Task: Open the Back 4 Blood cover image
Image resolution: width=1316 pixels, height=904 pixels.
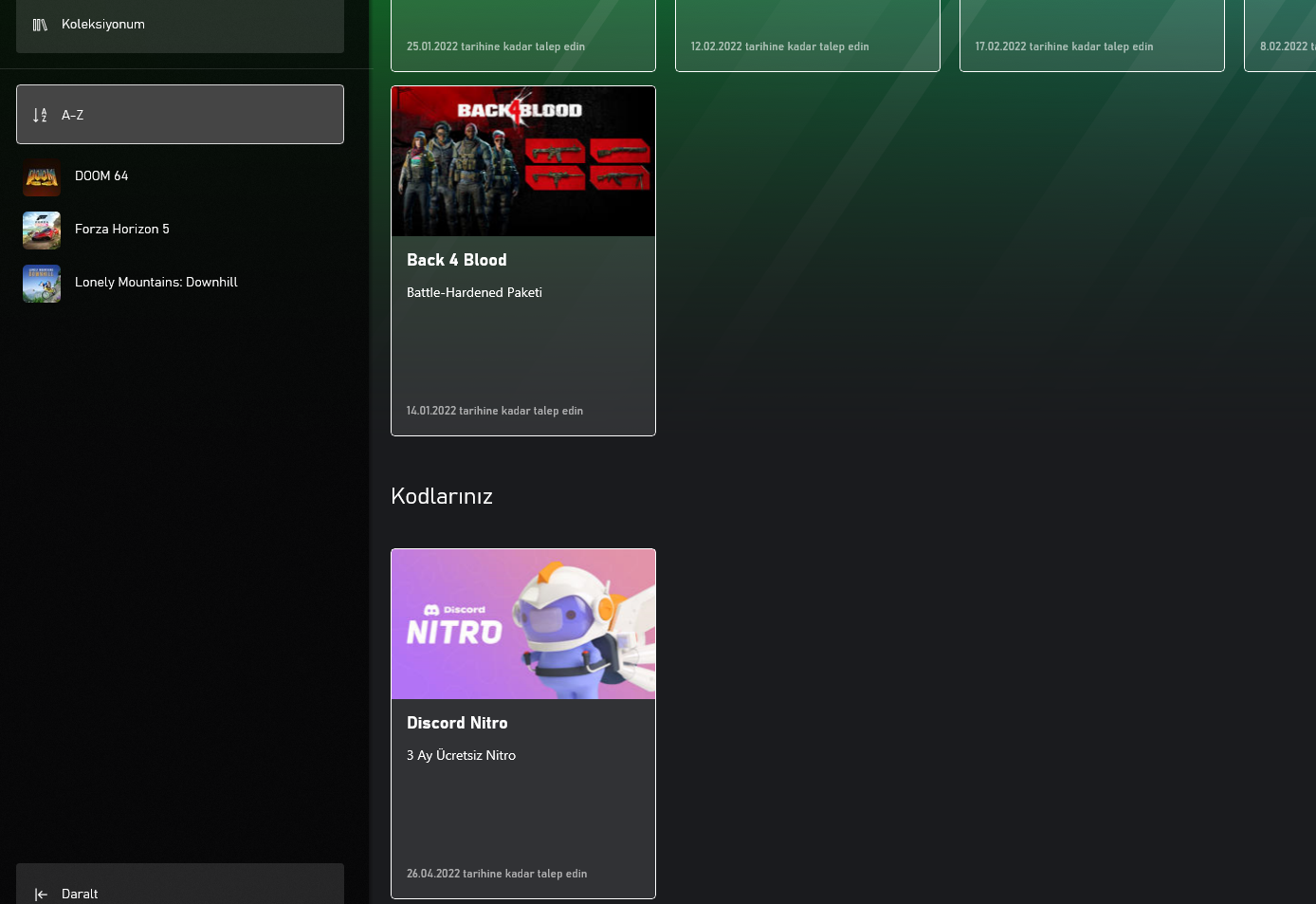Action: (x=523, y=161)
